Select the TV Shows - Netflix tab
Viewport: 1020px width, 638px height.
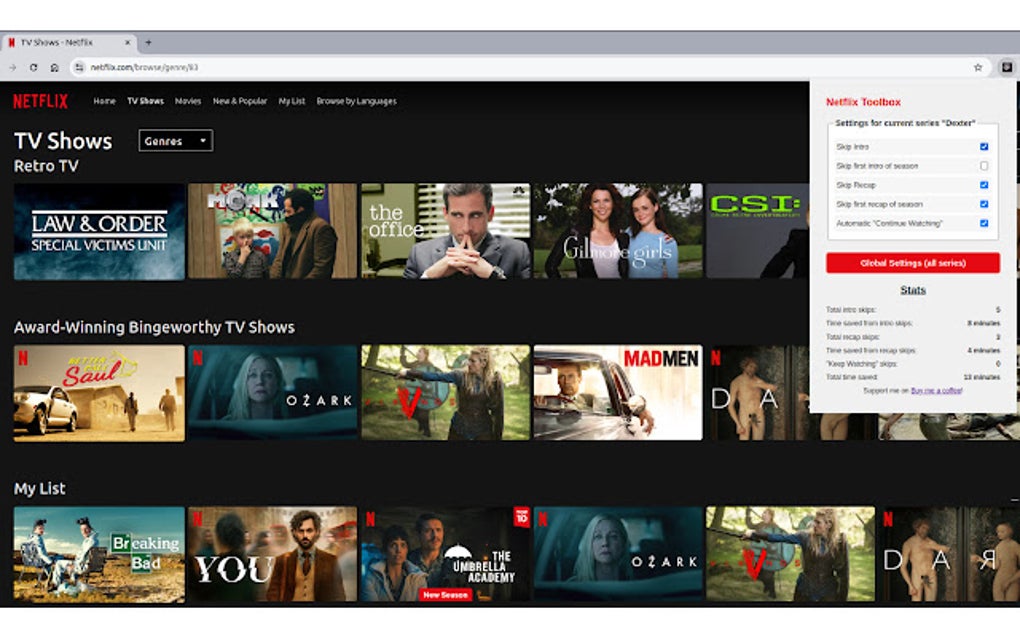pos(68,42)
